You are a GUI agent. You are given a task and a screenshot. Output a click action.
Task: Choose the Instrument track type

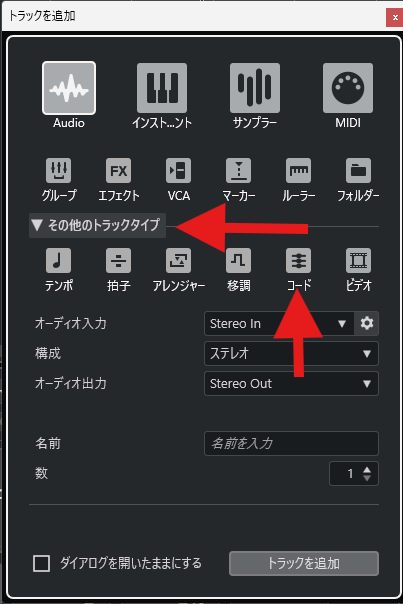[x=162, y=88]
